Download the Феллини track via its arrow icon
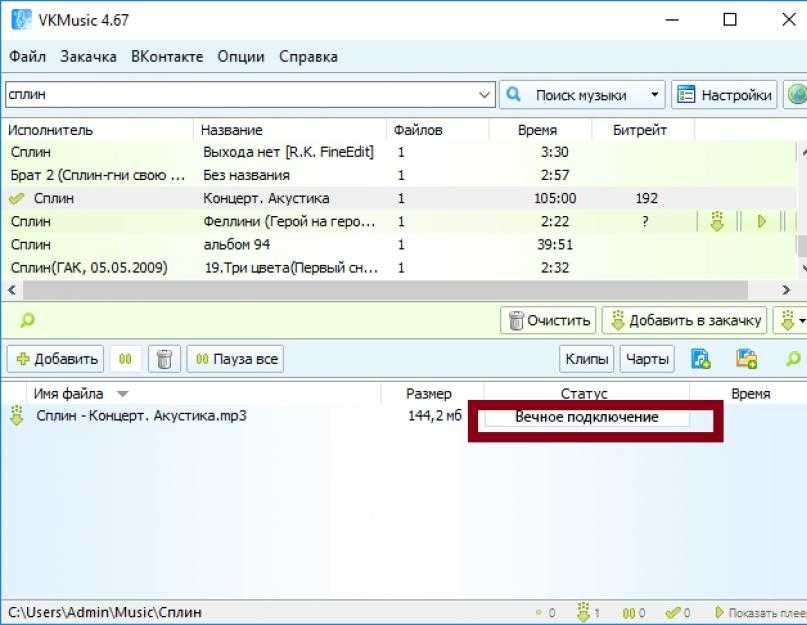The width and height of the screenshot is (807, 625). tap(717, 221)
